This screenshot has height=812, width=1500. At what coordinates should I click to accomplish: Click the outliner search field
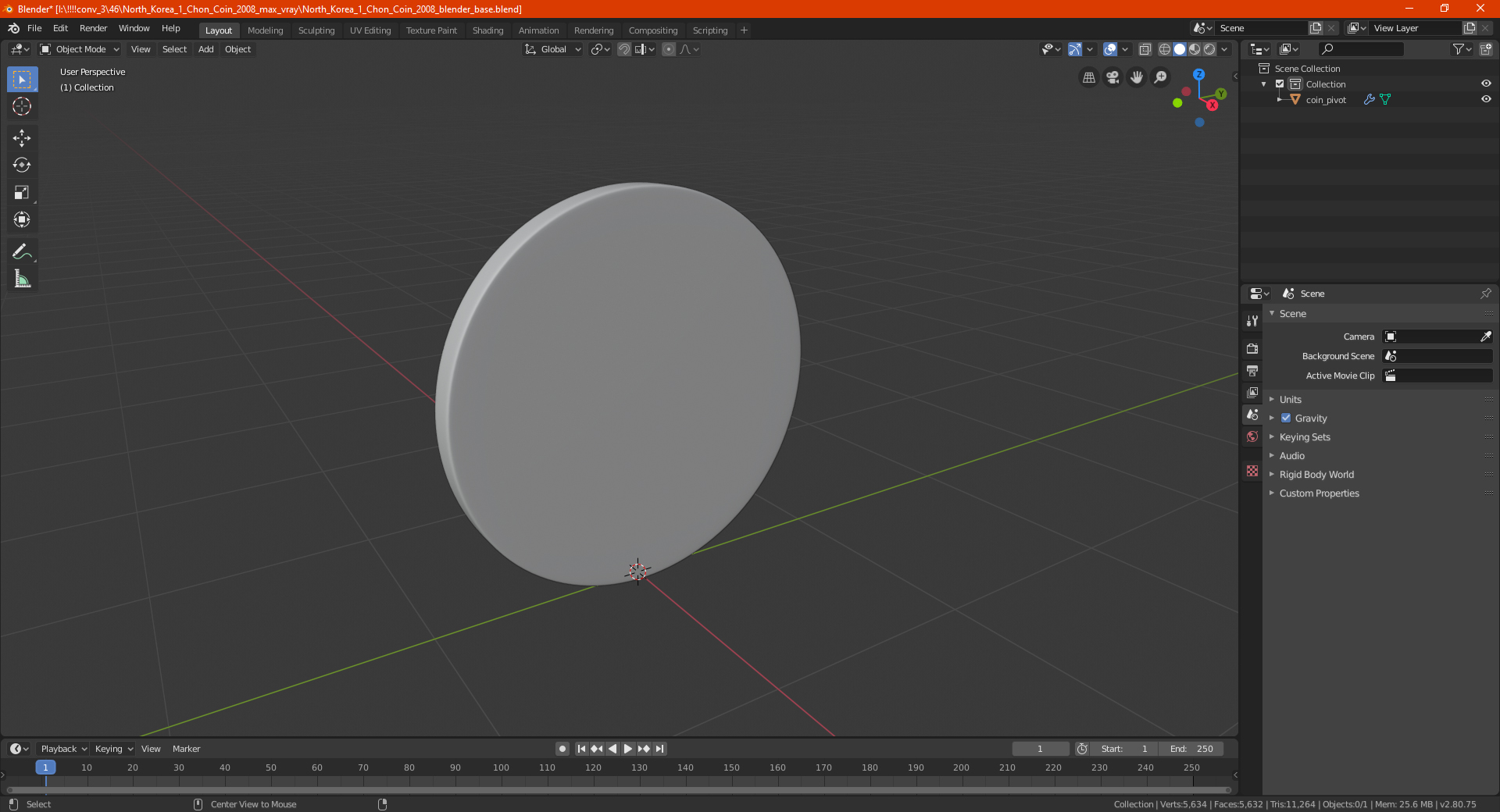[1360, 49]
